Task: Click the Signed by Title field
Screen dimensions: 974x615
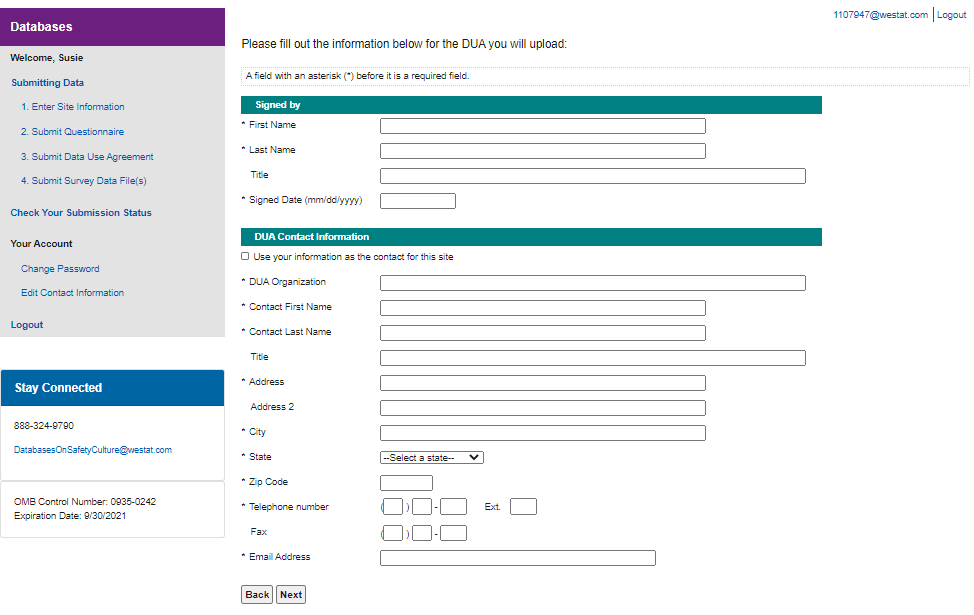Action: [x=593, y=176]
